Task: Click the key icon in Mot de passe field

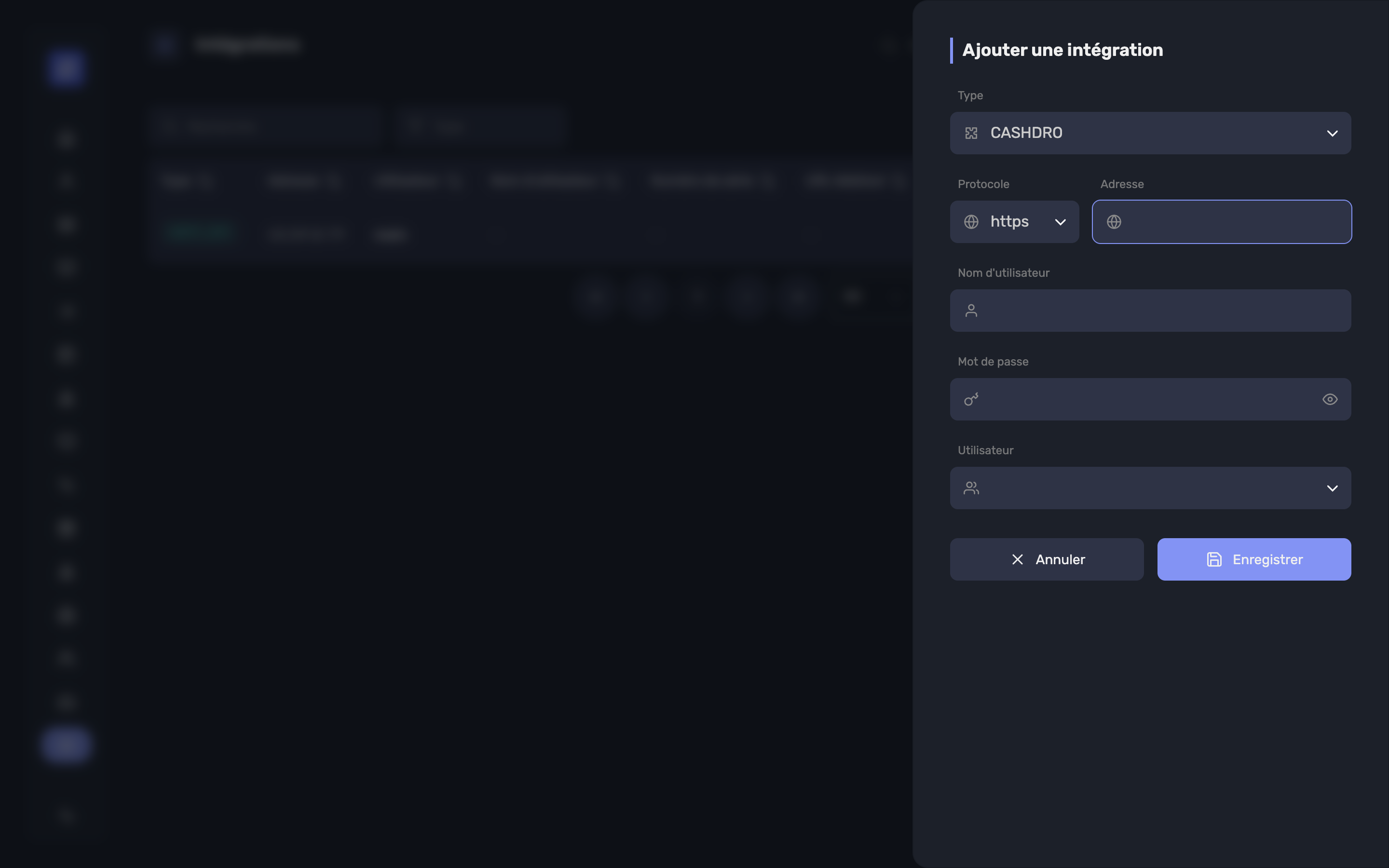Action: point(971,399)
